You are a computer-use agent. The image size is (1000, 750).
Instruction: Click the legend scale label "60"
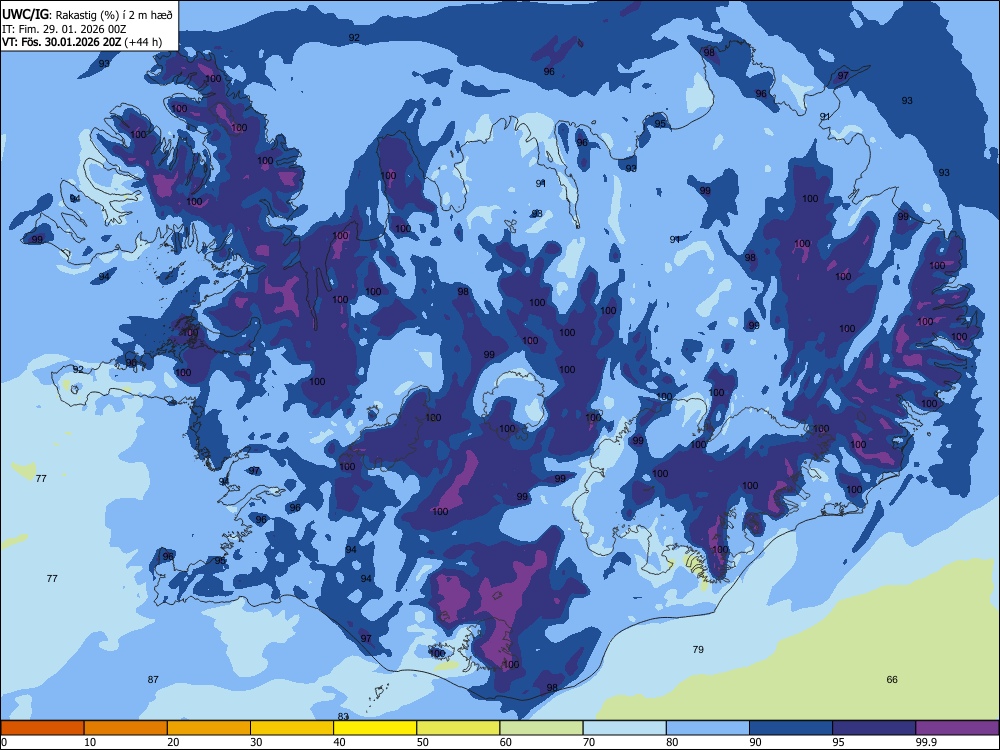(x=506, y=742)
